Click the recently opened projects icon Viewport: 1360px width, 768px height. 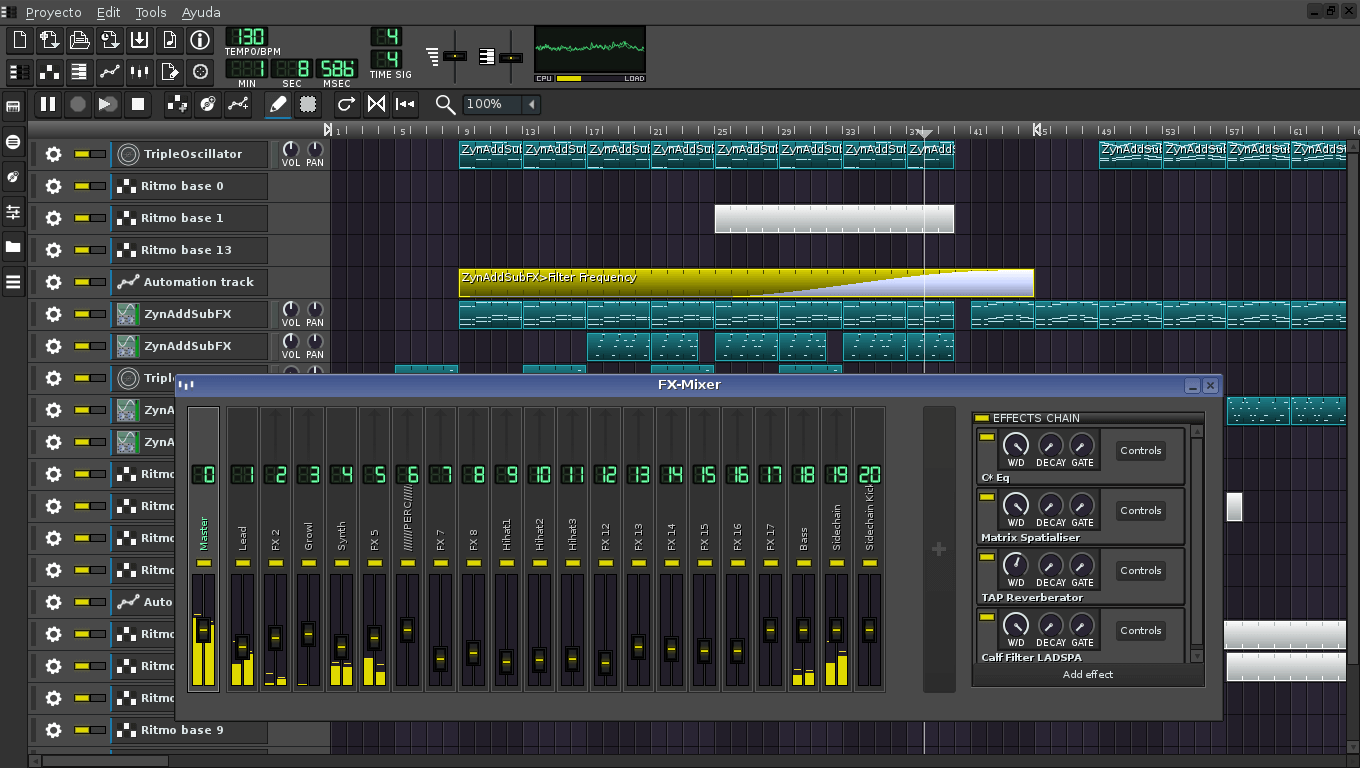(110, 40)
